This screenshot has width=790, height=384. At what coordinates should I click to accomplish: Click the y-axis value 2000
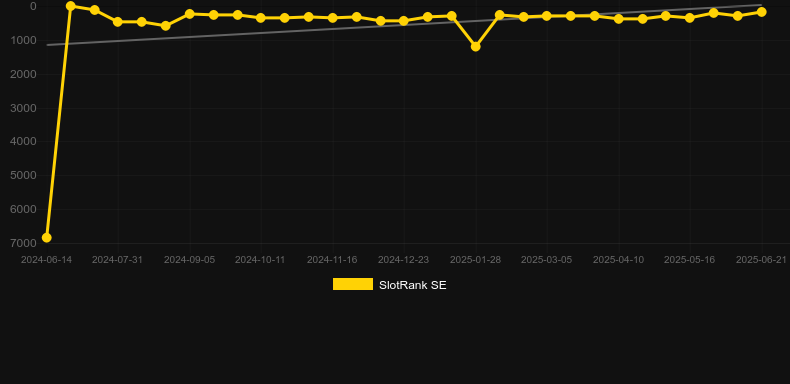coord(23,74)
